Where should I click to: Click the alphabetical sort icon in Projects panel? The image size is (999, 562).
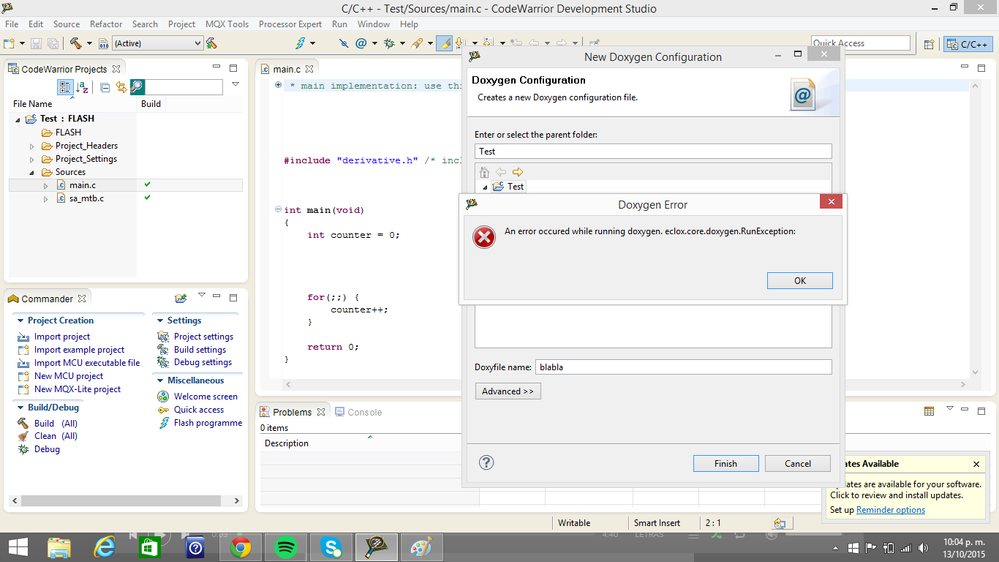click(x=82, y=87)
